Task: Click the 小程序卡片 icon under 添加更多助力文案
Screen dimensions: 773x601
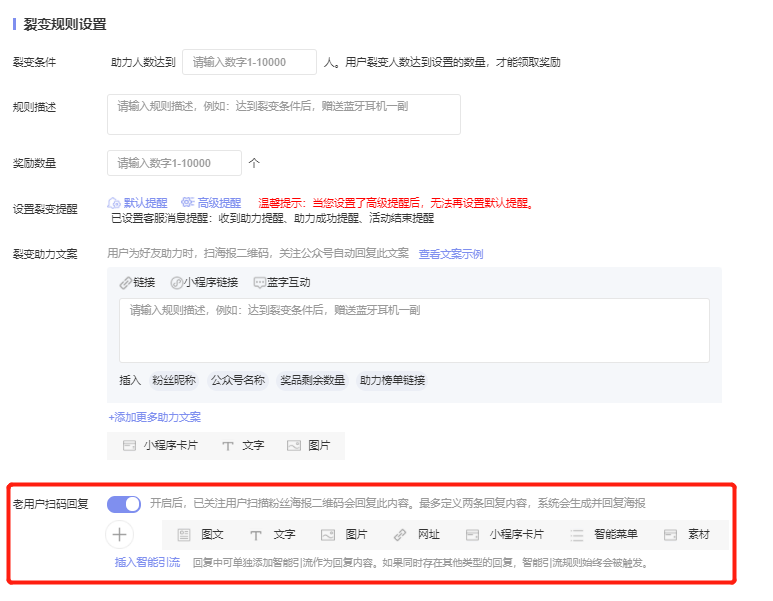Action: pos(129,446)
